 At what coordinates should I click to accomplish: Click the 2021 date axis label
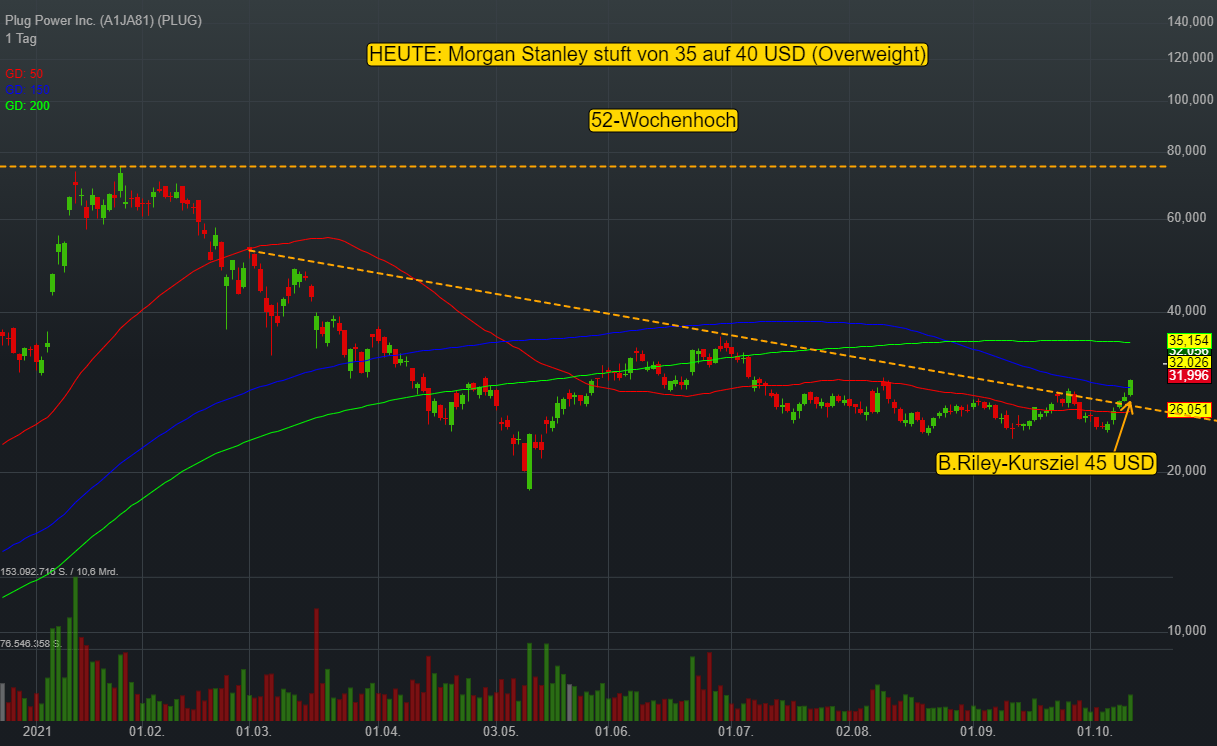[x=37, y=732]
